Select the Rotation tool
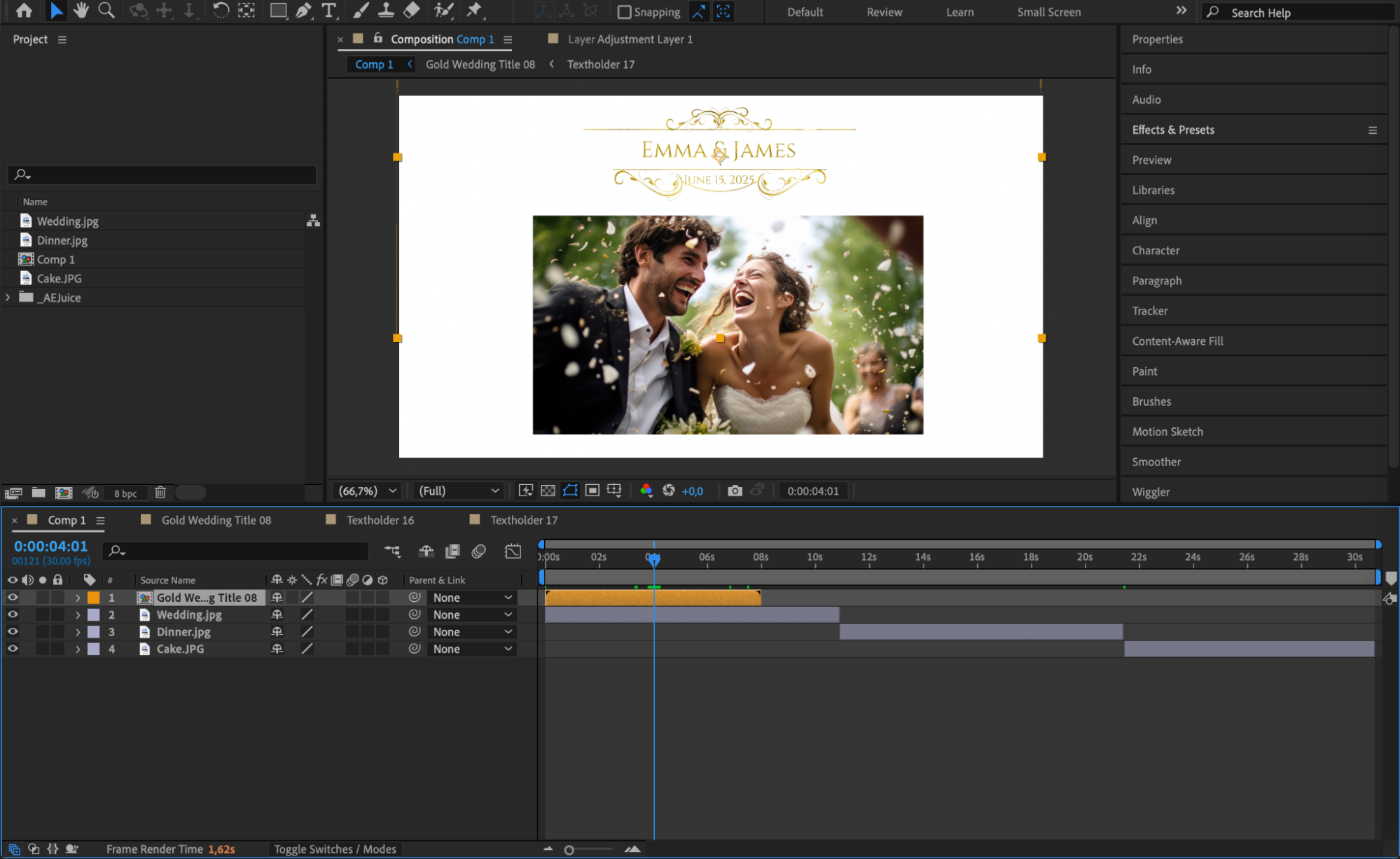Viewport: 1400px width, 859px height. [x=220, y=11]
